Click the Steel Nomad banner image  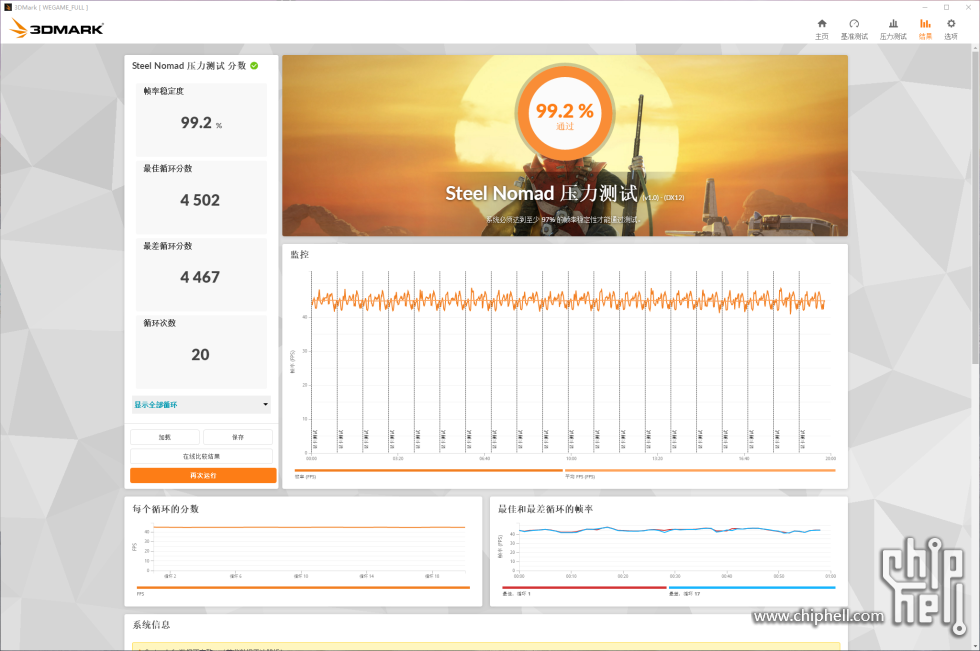click(x=565, y=146)
